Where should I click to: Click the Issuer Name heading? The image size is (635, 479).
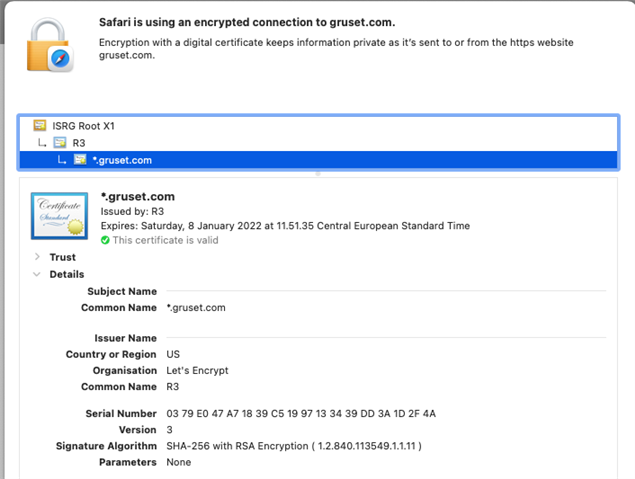point(126,338)
